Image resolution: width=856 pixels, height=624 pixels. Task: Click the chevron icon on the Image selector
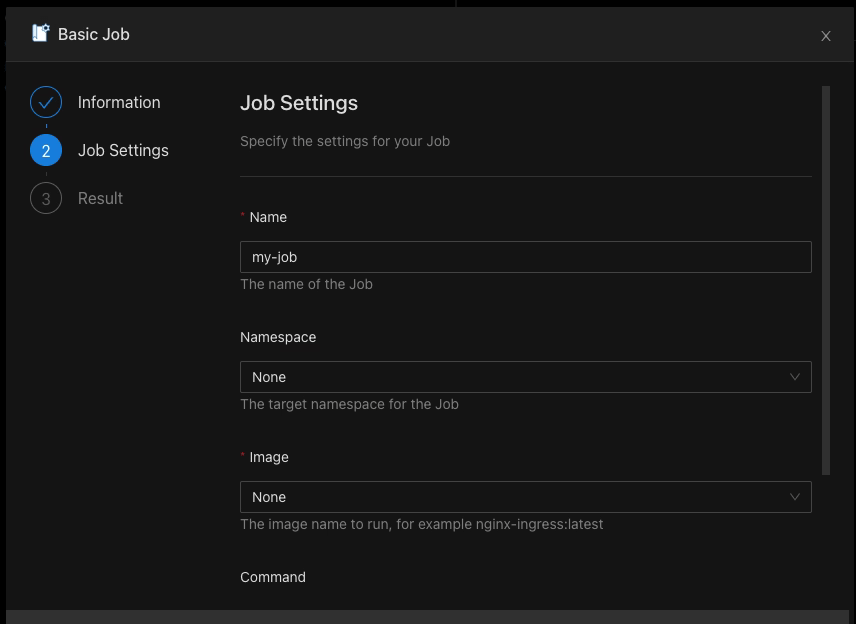coord(795,497)
